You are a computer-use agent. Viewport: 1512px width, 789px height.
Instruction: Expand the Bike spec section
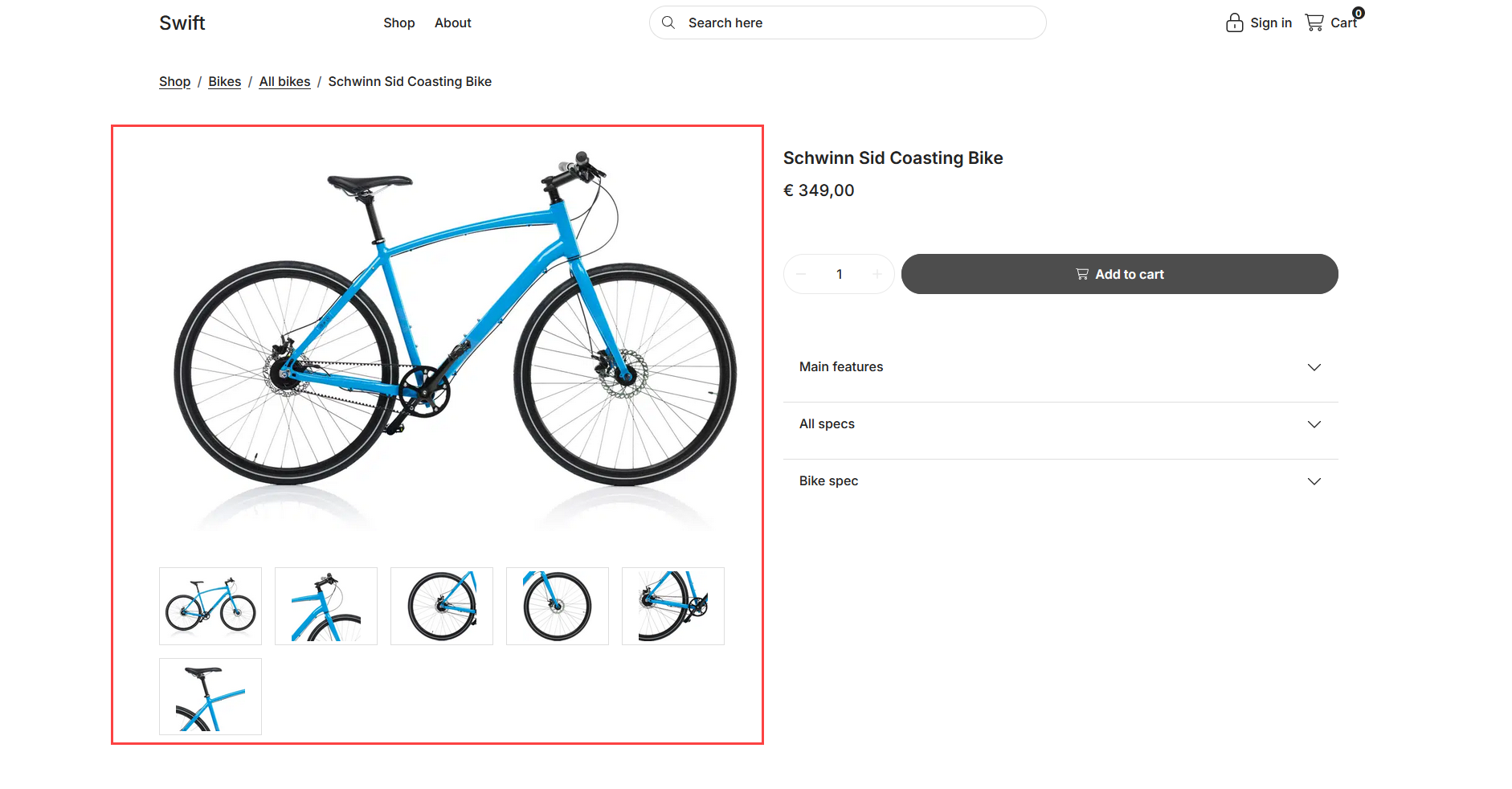pos(1060,481)
